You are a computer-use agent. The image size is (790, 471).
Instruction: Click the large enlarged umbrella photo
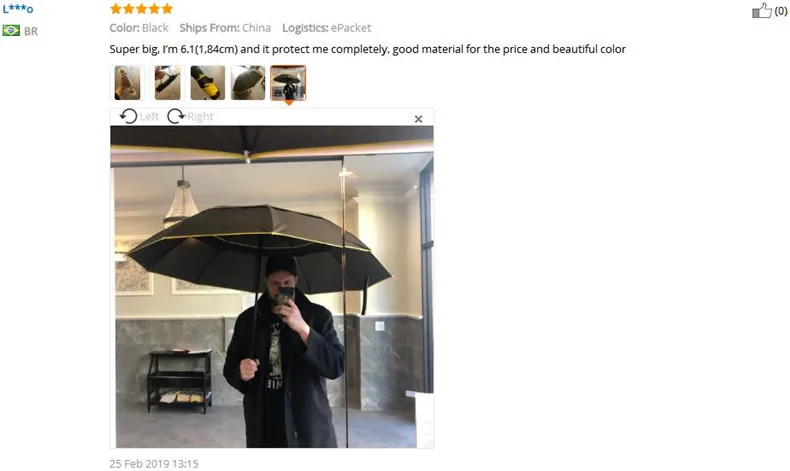click(272, 287)
